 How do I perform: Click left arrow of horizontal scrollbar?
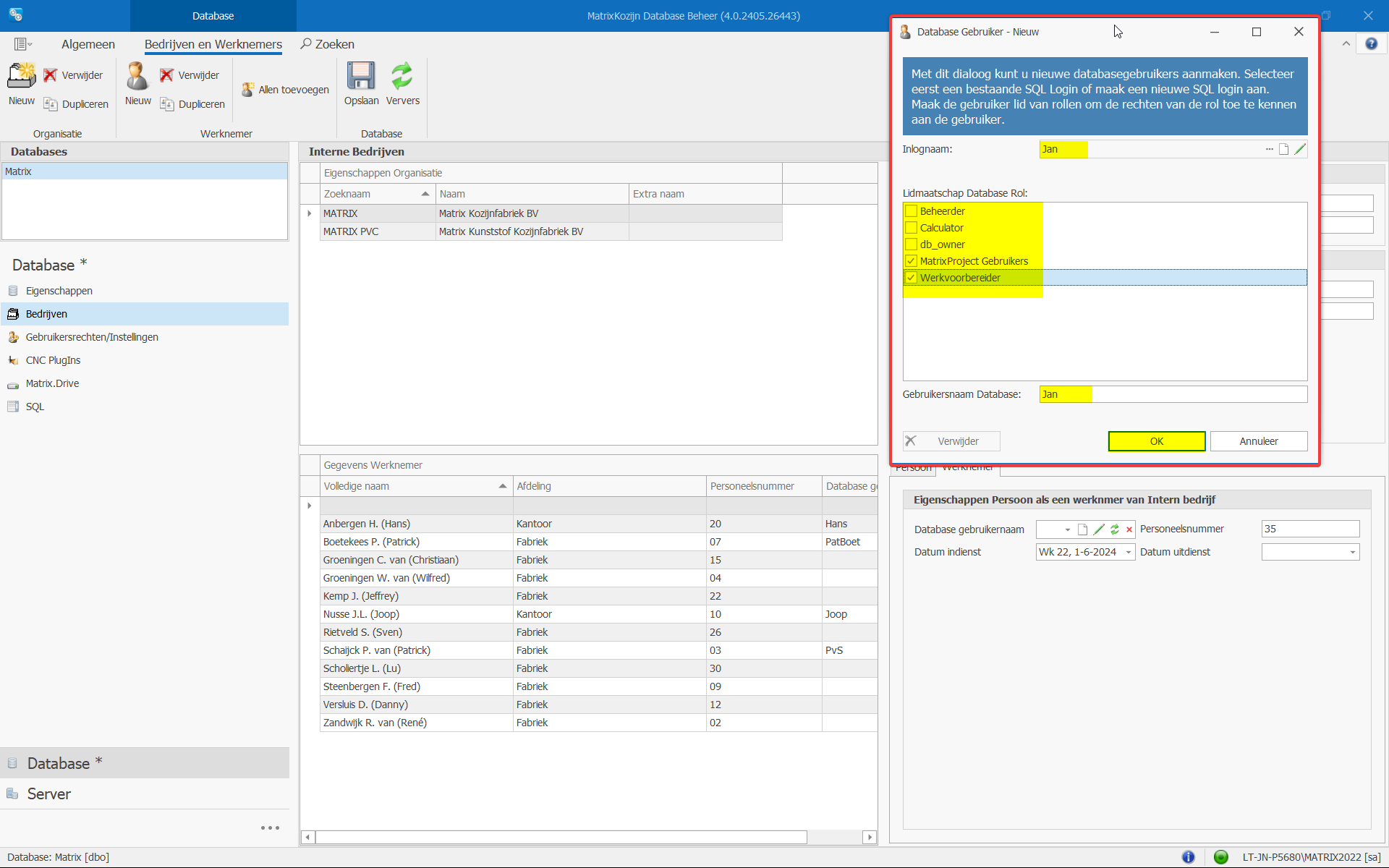(x=308, y=837)
